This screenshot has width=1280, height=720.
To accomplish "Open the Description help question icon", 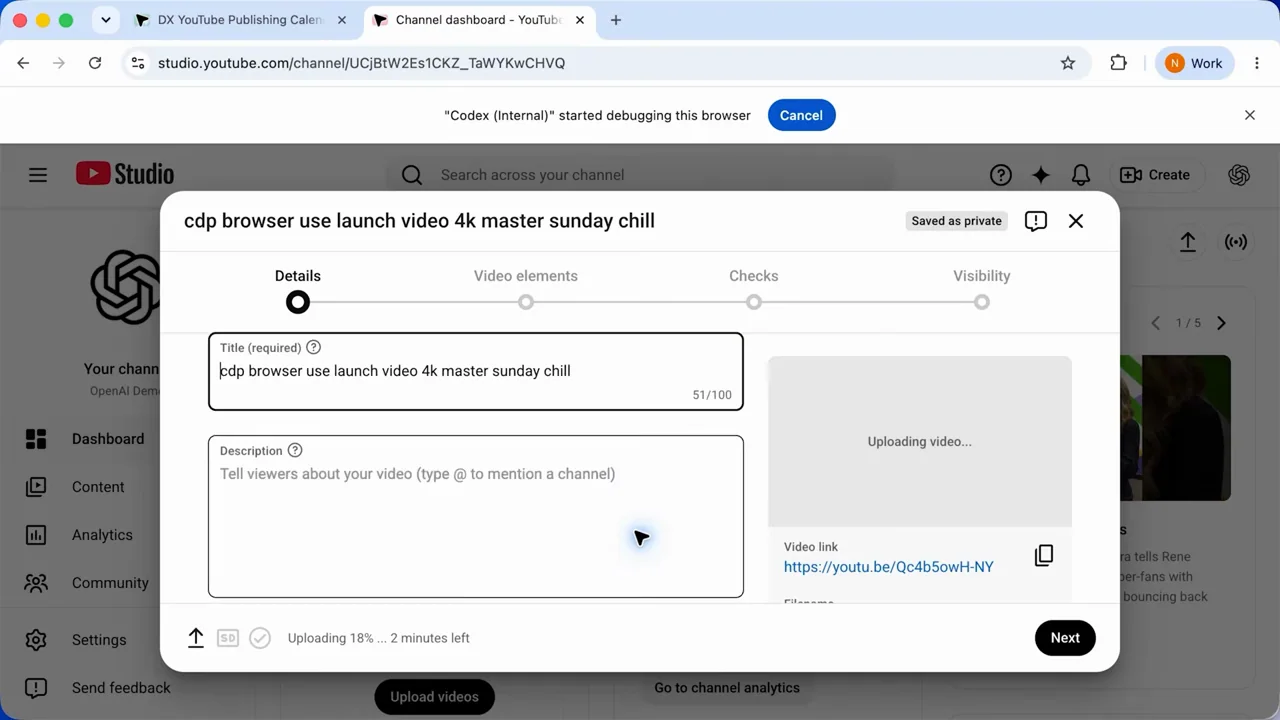I will click(x=295, y=450).
